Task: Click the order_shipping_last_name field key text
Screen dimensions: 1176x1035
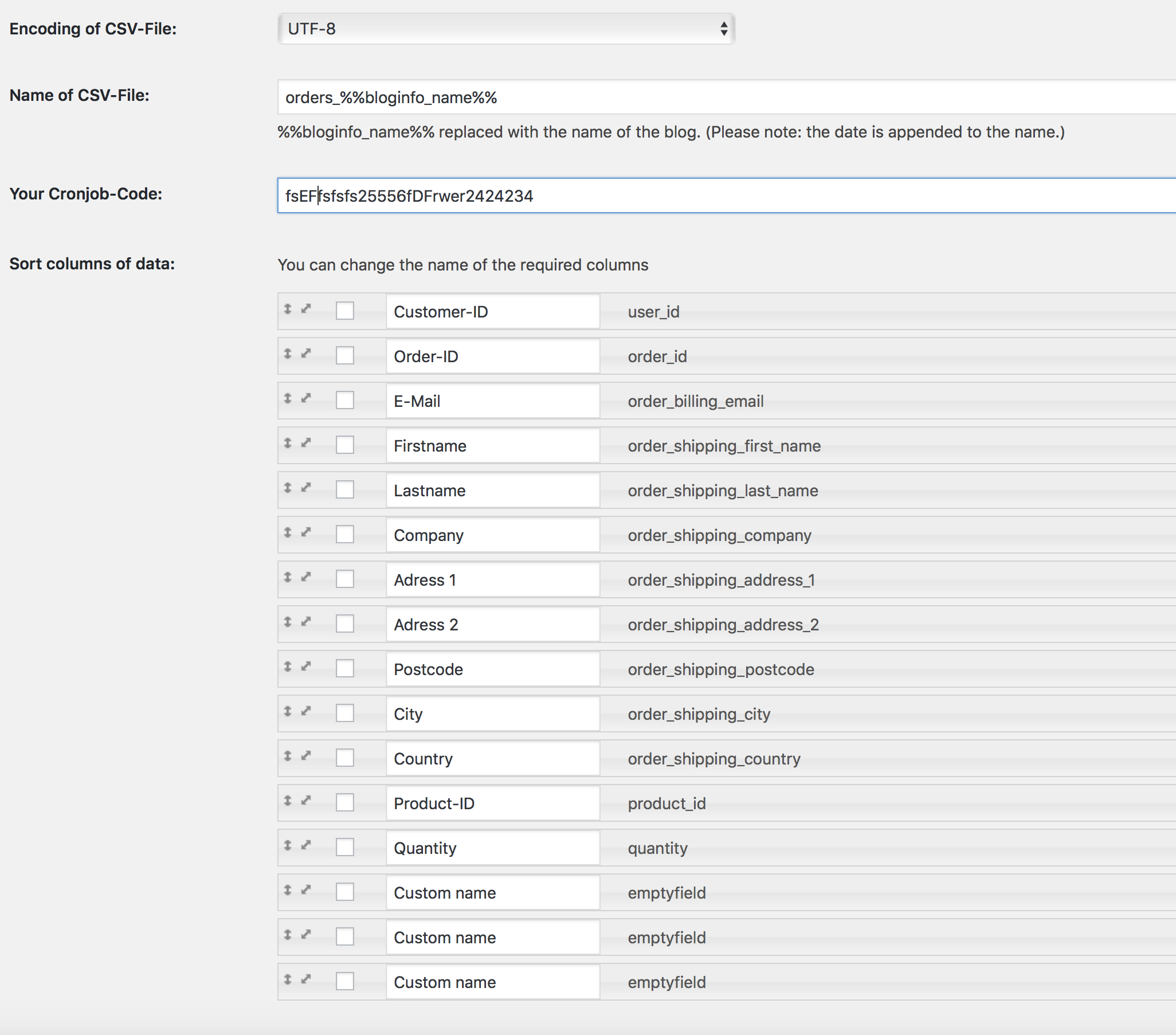Action: (x=723, y=491)
